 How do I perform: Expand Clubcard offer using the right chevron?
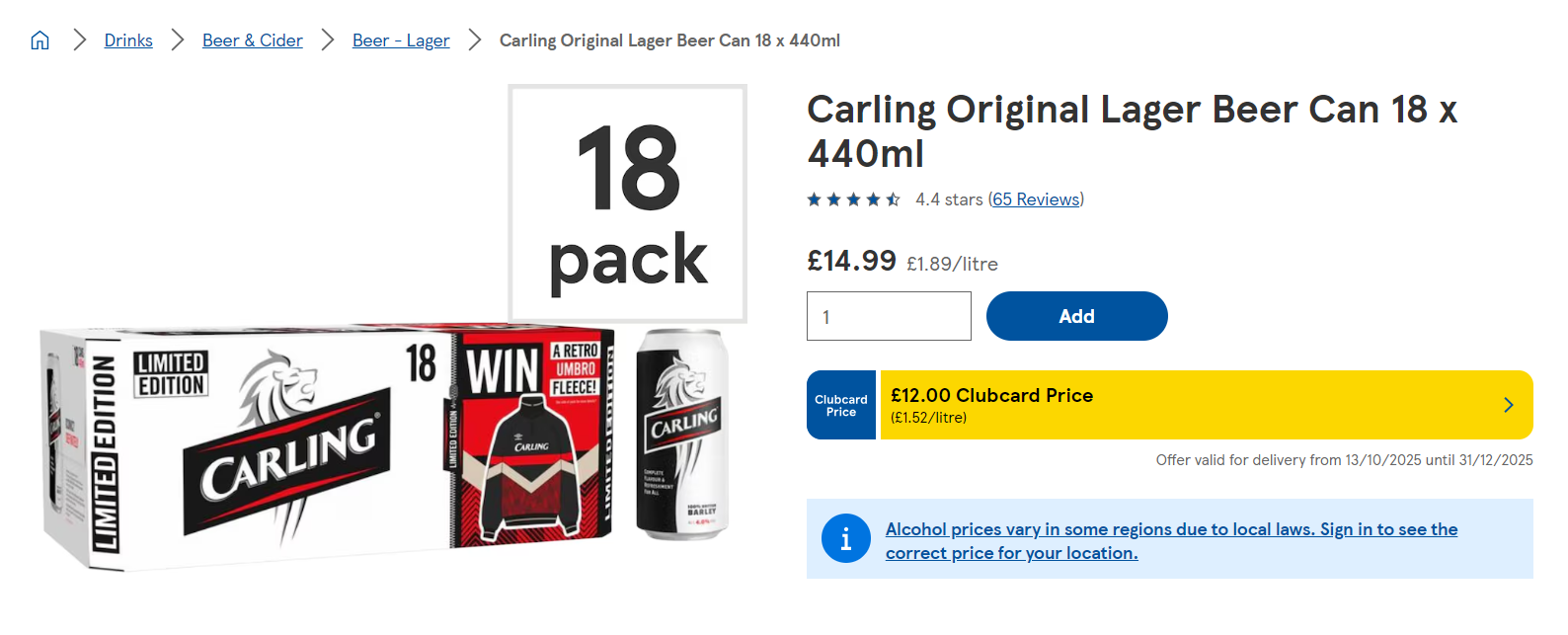1508,405
